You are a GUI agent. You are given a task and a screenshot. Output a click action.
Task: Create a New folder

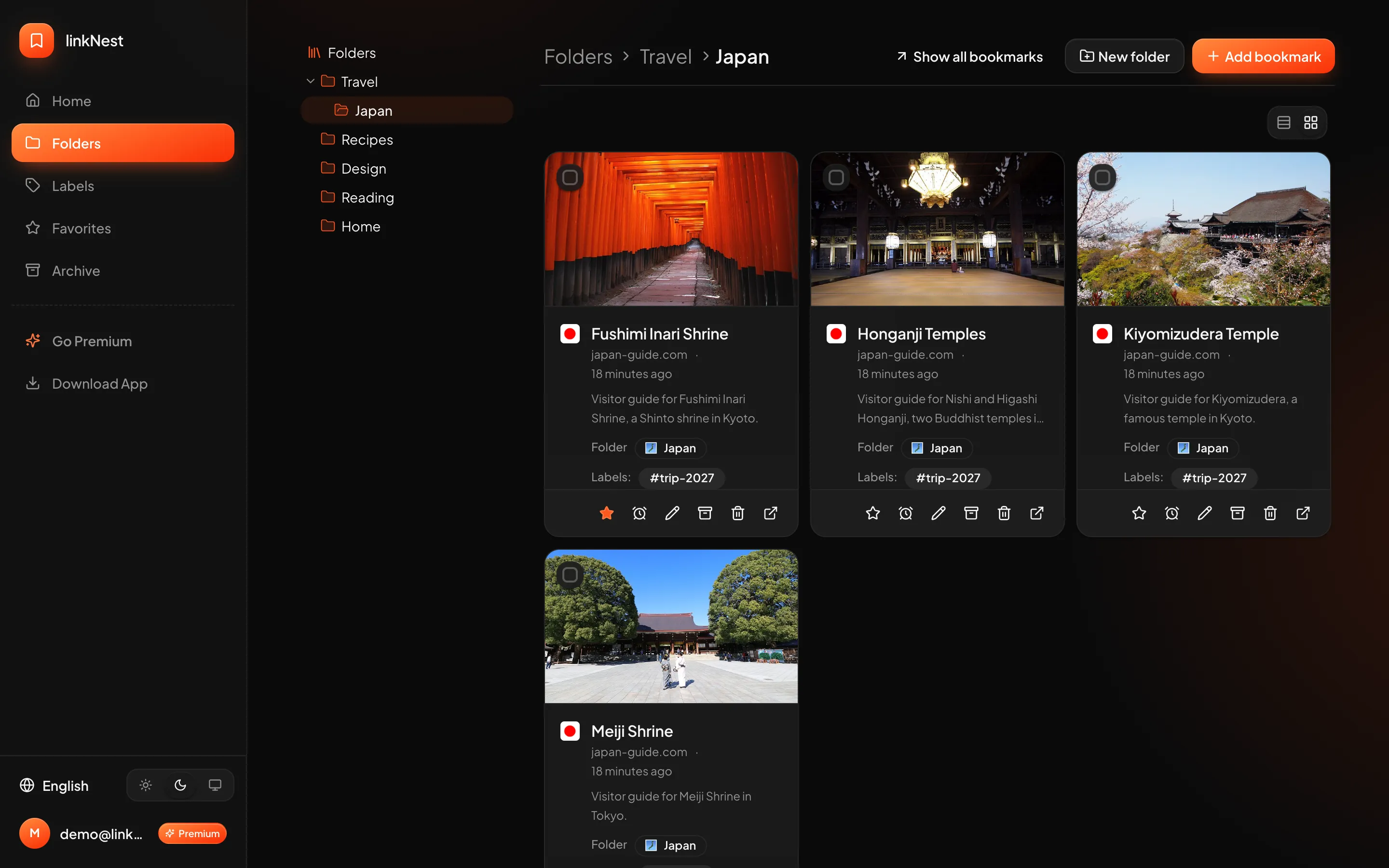(x=1124, y=56)
